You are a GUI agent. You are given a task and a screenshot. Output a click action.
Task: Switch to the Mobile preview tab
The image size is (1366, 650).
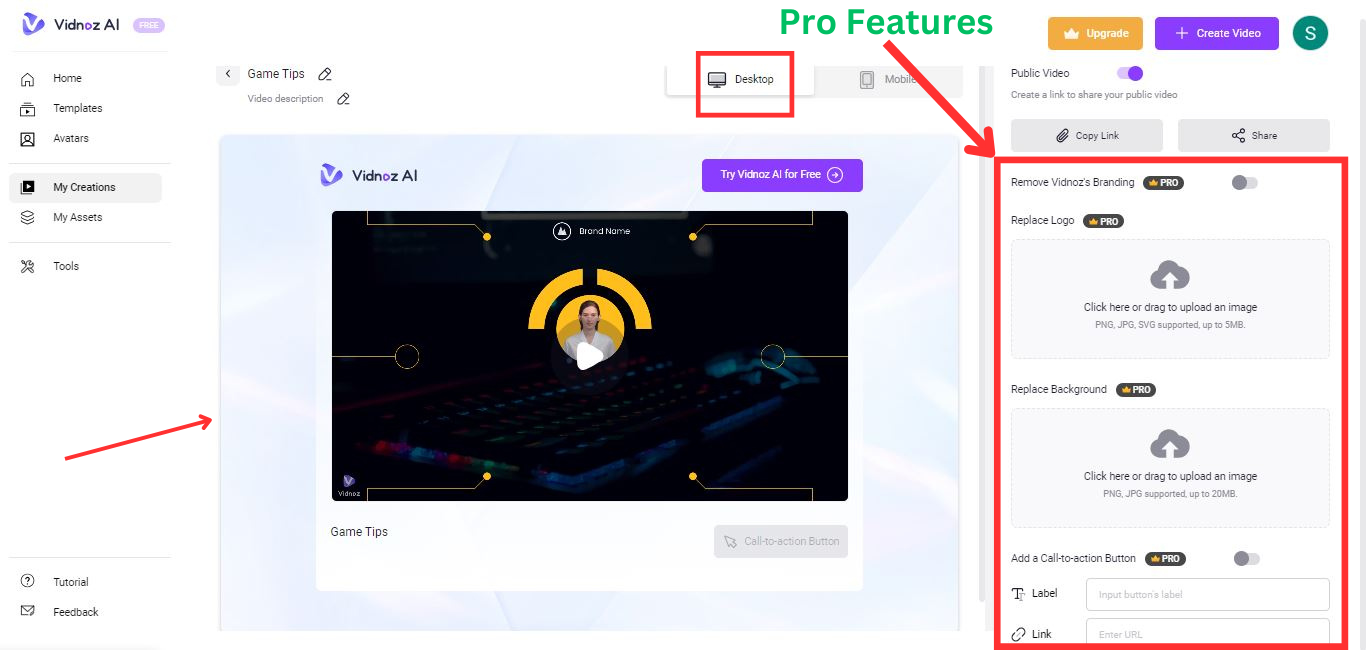889,80
